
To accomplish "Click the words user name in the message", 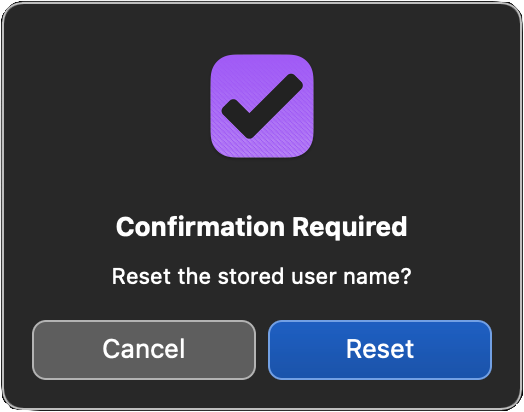I will click(x=346, y=277).
